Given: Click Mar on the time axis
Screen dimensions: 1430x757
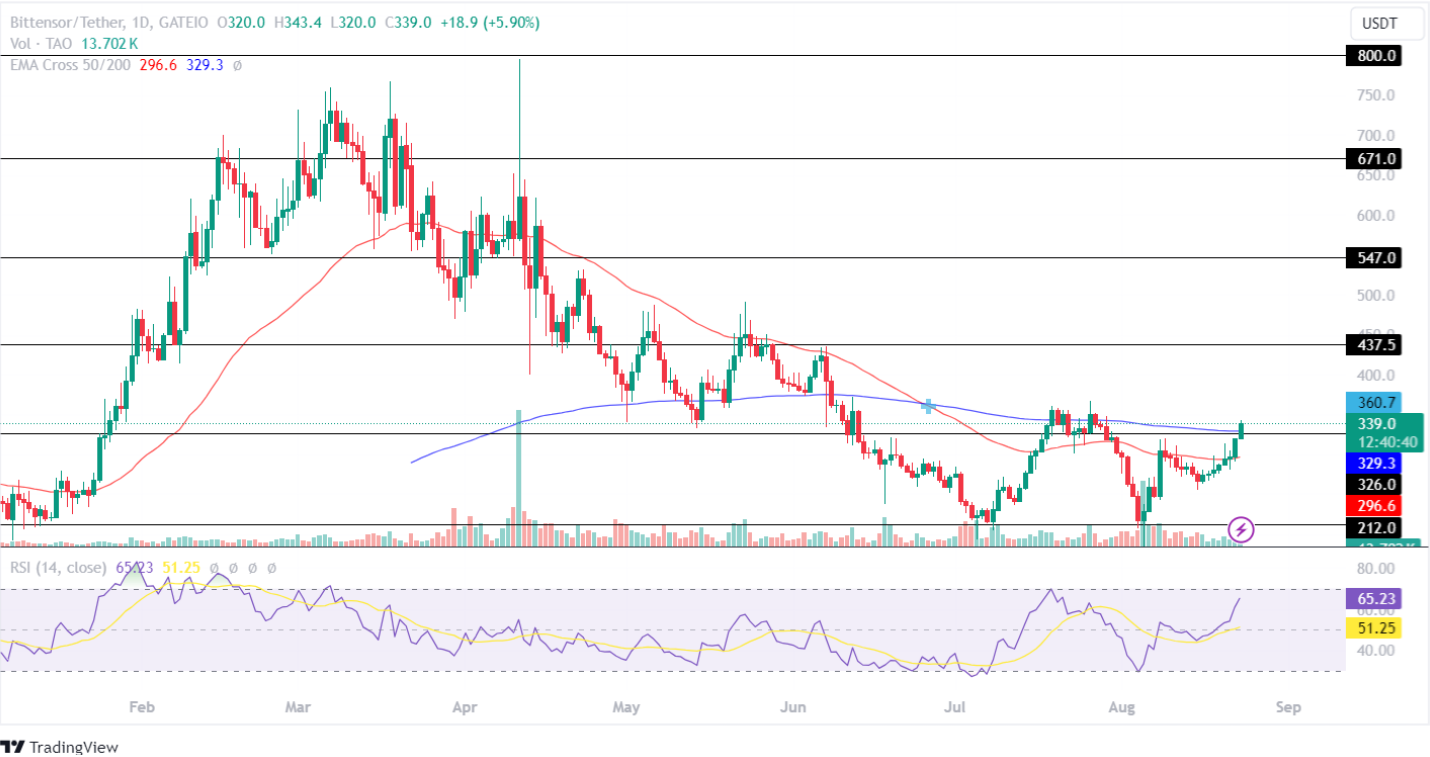Looking at the screenshot, I should (298, 708).
